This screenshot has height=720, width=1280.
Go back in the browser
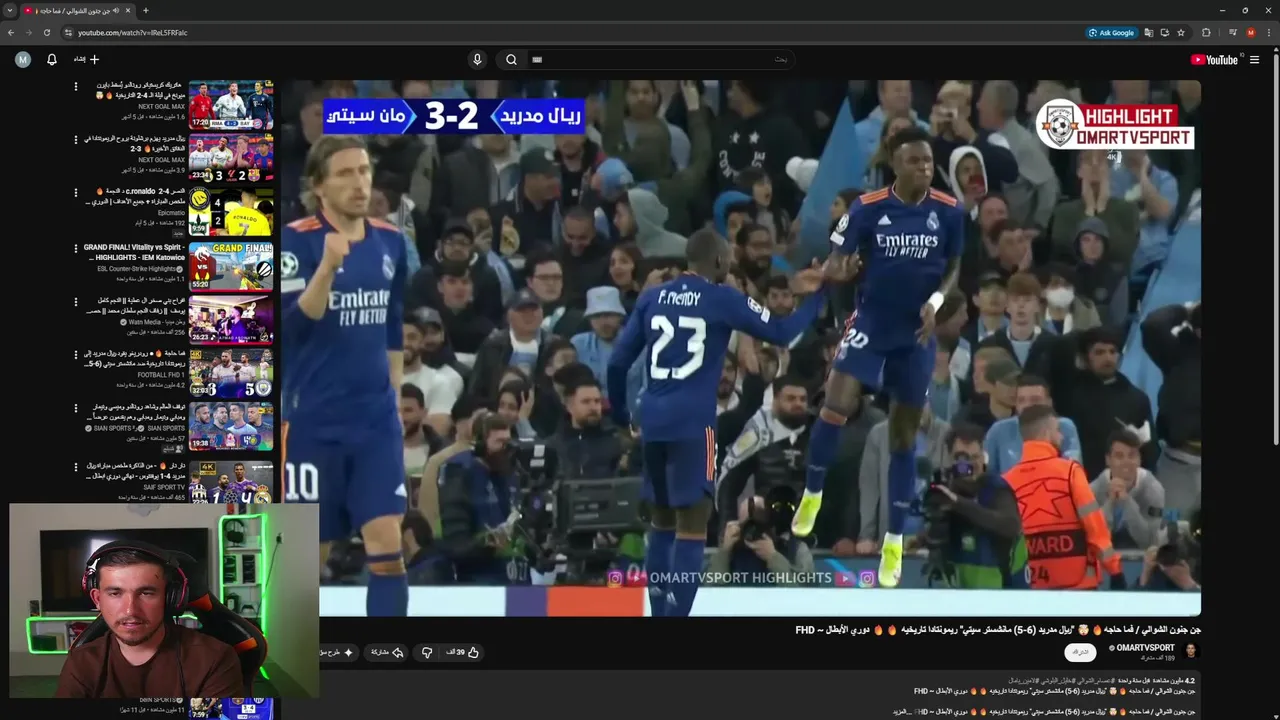tap(11, 32)
